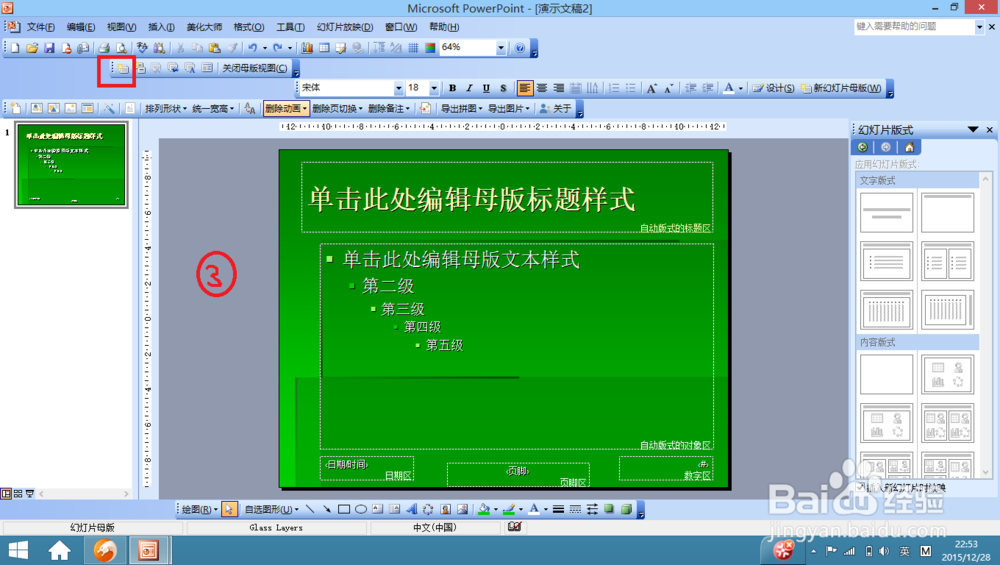Toggle Center alignment
This screenshot has width=1000, height=565.
pos(542,88)
